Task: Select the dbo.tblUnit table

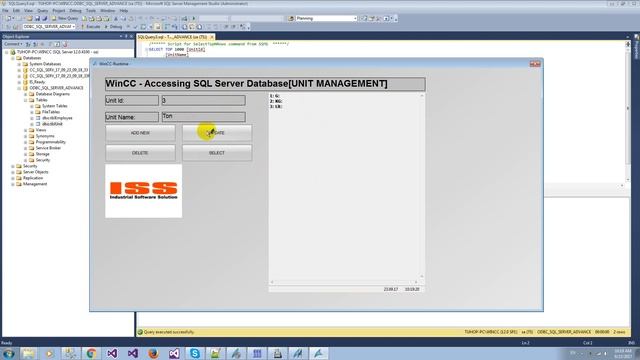Action: (x=52, y=124)
